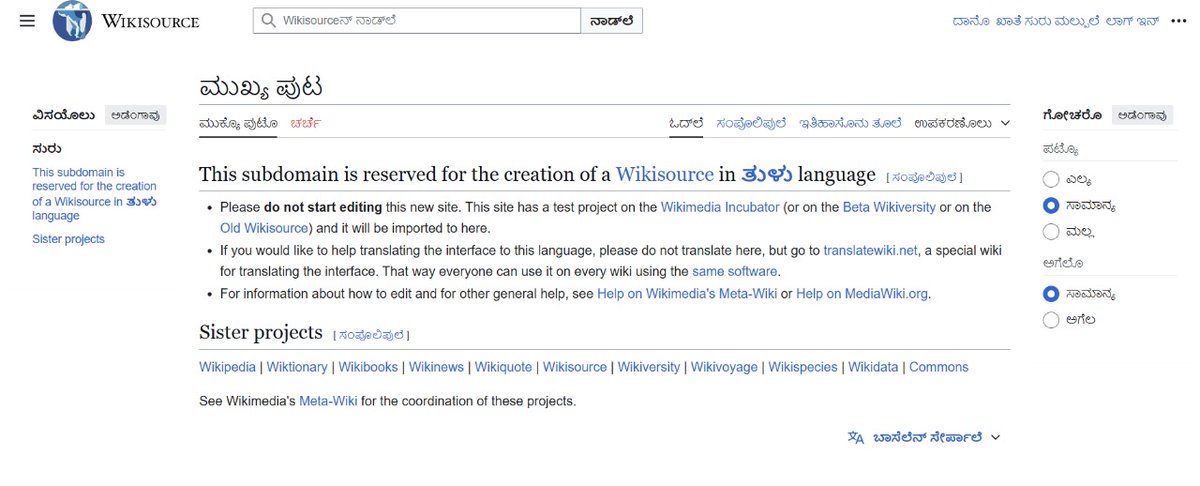Open the Wikipedia sister project link
1200x486 pixels.
click(227, 367)
